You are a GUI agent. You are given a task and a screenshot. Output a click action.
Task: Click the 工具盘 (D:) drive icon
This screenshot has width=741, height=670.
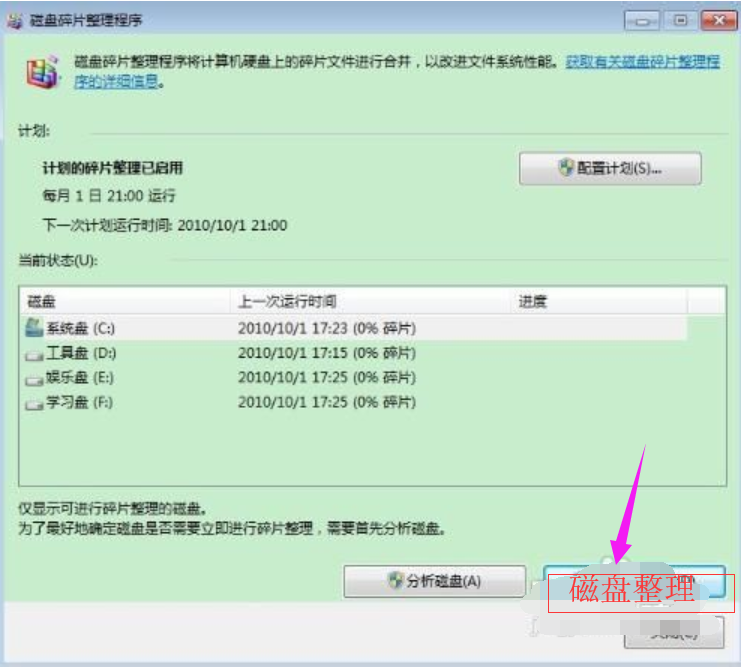tap(34, 354)
